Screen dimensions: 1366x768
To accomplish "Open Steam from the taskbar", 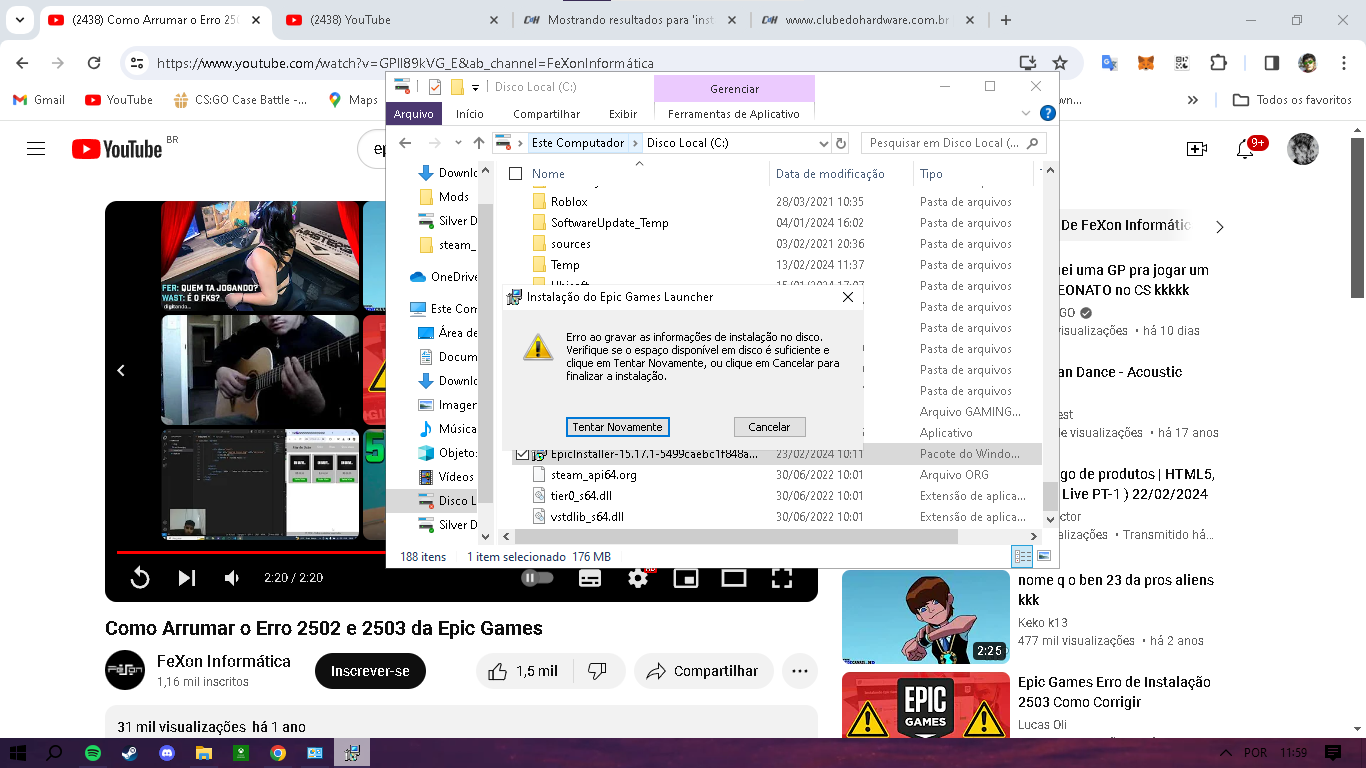I will point(130,753).
